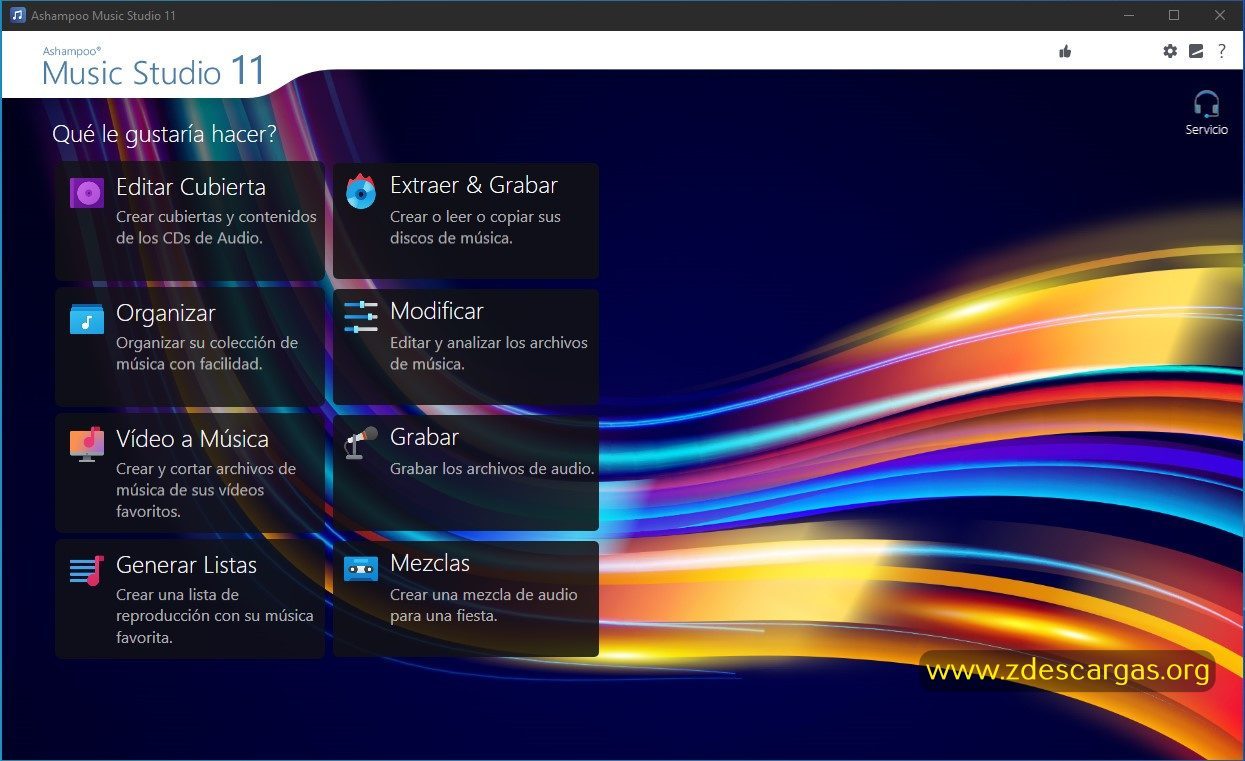The image size is (1245, 761).
Task: Click 'Crear o leer o copiar' description
Action: pyautogui.click(x=475, y=227)
